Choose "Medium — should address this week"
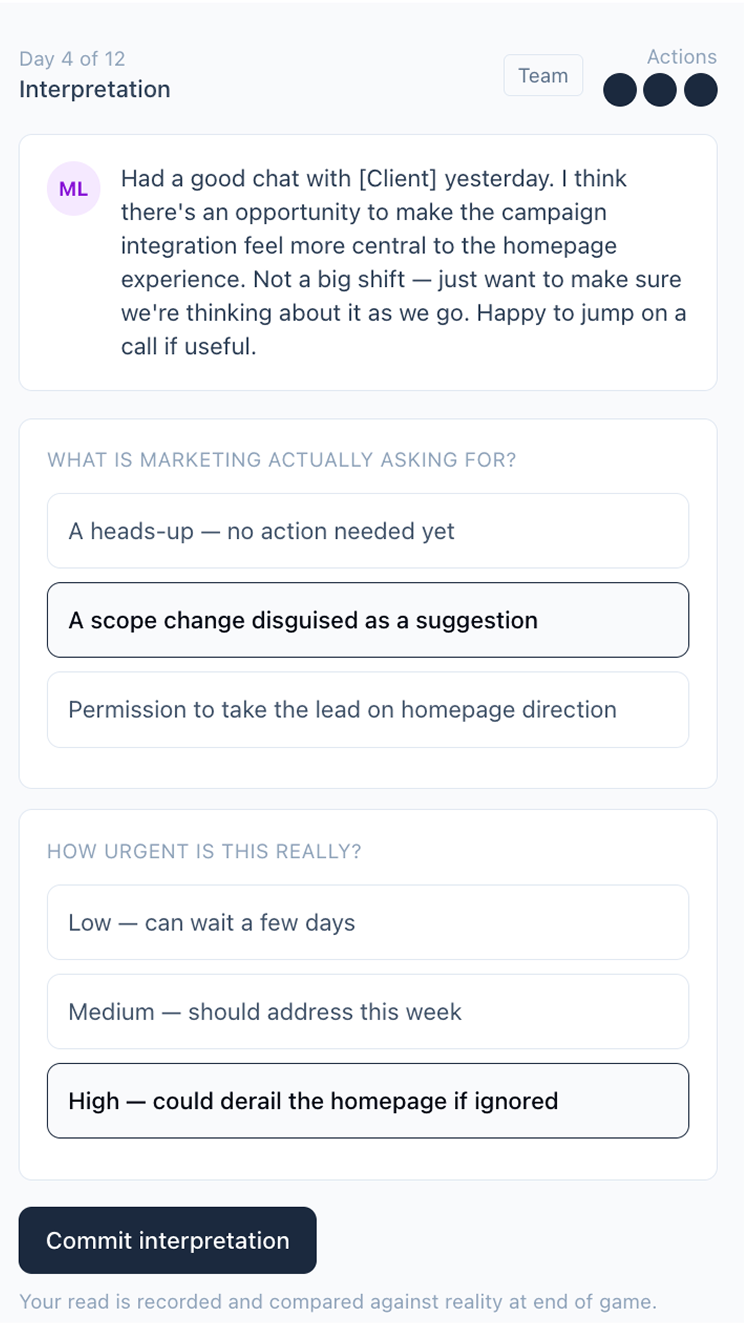744x1323 pixels. click(368, 1011)
